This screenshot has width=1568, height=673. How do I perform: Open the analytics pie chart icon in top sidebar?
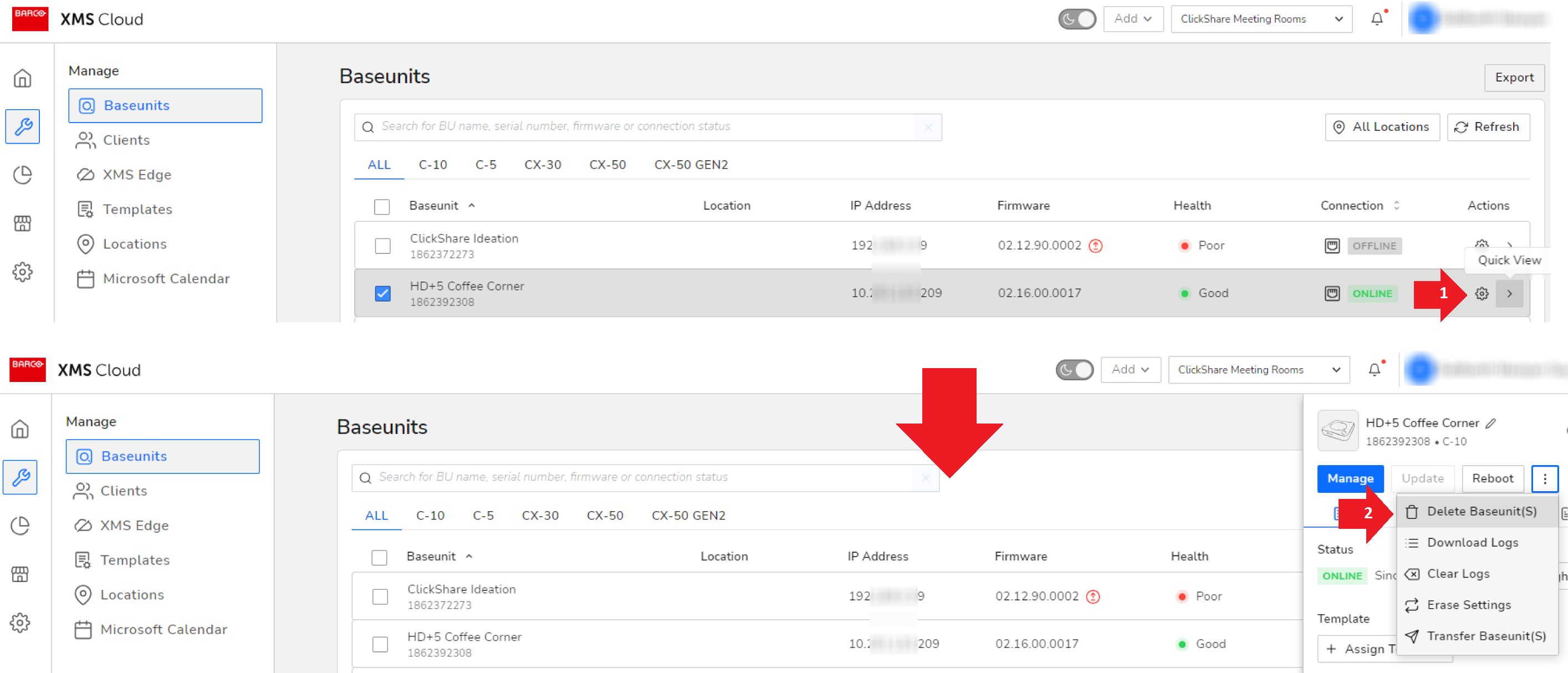pos(23,175)
